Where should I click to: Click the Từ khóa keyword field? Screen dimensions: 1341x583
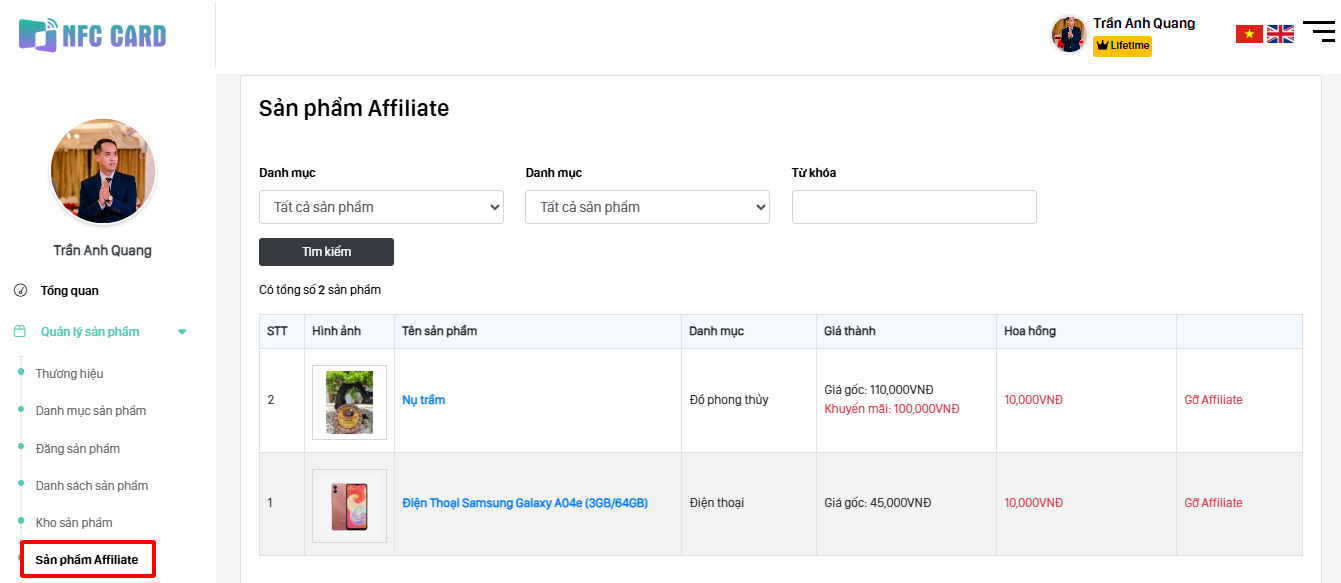pos(914,207)
